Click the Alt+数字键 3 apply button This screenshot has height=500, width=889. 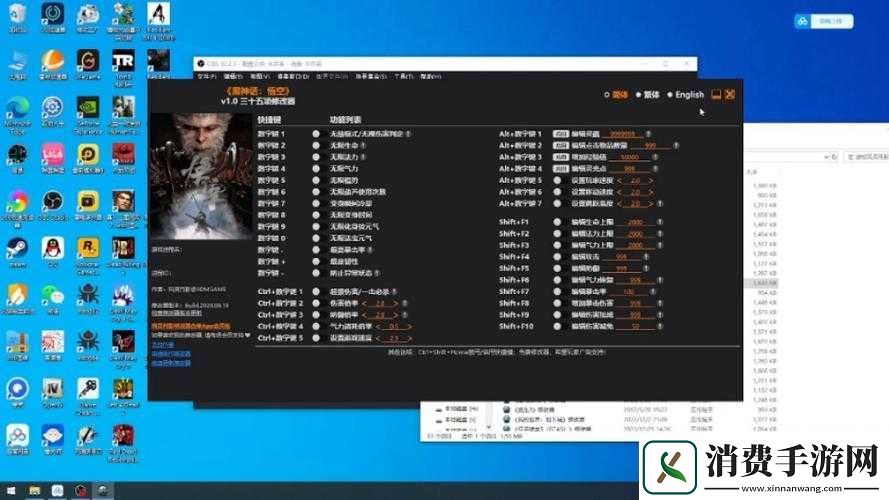click(561, 157)
